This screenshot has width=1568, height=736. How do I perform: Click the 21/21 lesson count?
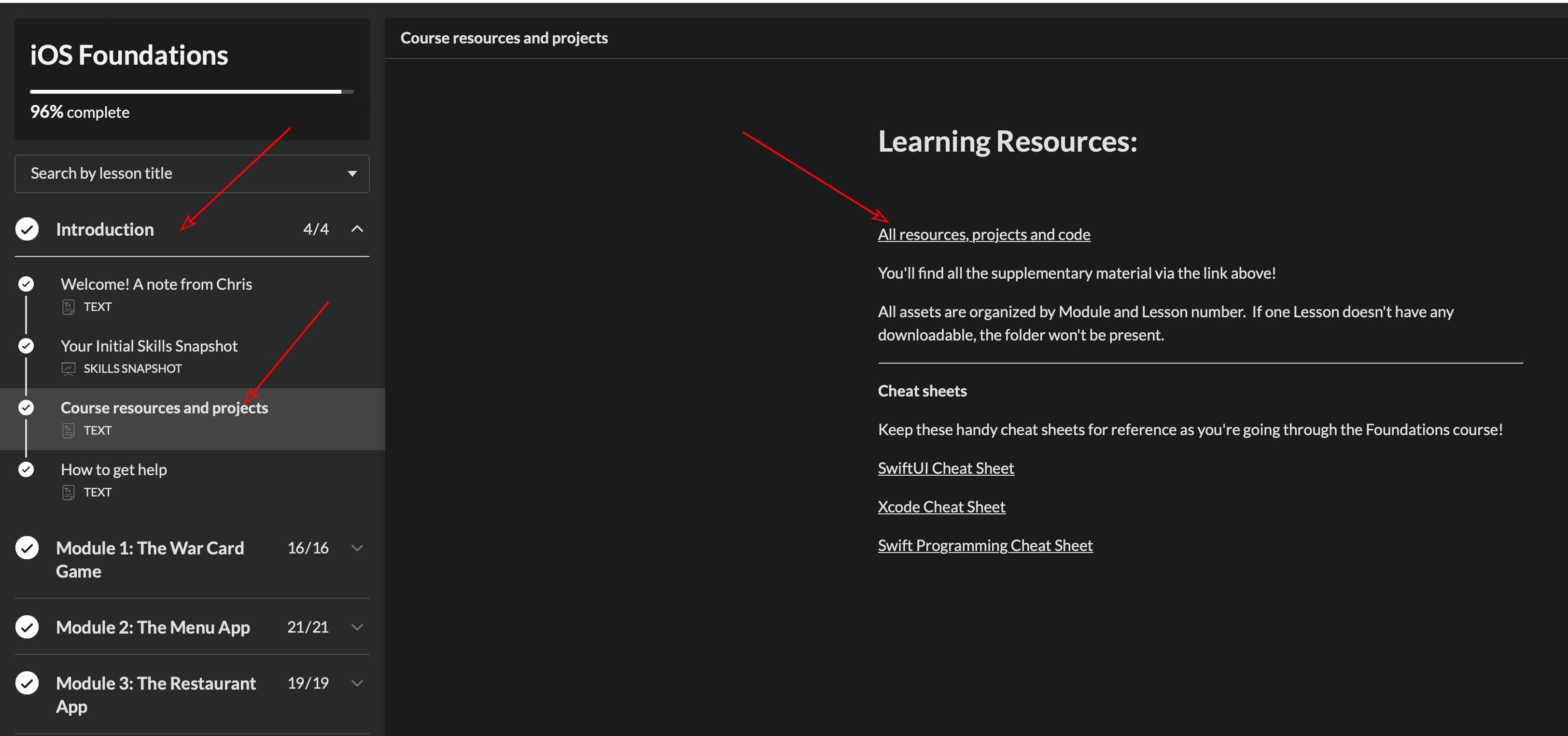(308, 627)
